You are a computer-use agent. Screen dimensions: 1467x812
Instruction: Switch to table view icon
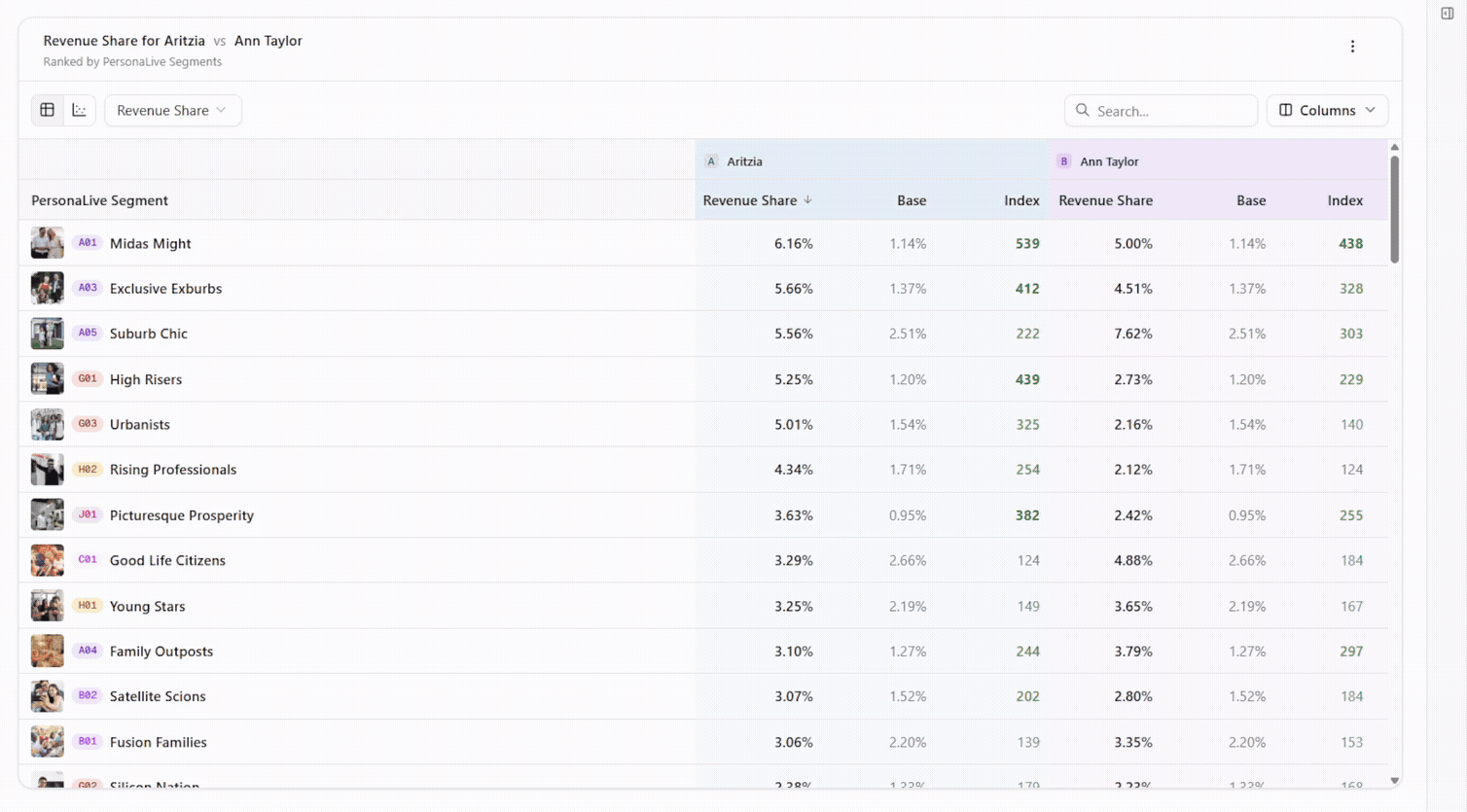point(47,110)
